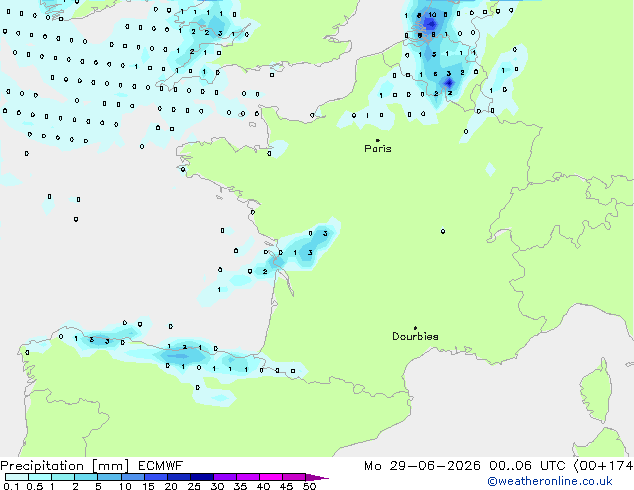This screenshot has height=490, width=634.
Task: Click the black dot marker above Dourbies
Action: click(x=415, y=328)
